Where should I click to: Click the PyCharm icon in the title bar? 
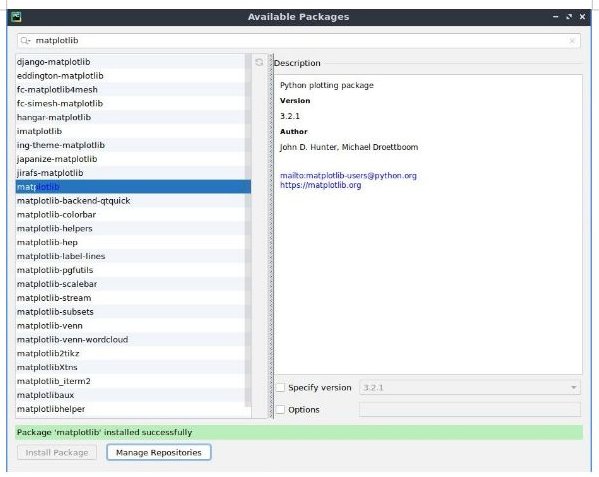16,17
